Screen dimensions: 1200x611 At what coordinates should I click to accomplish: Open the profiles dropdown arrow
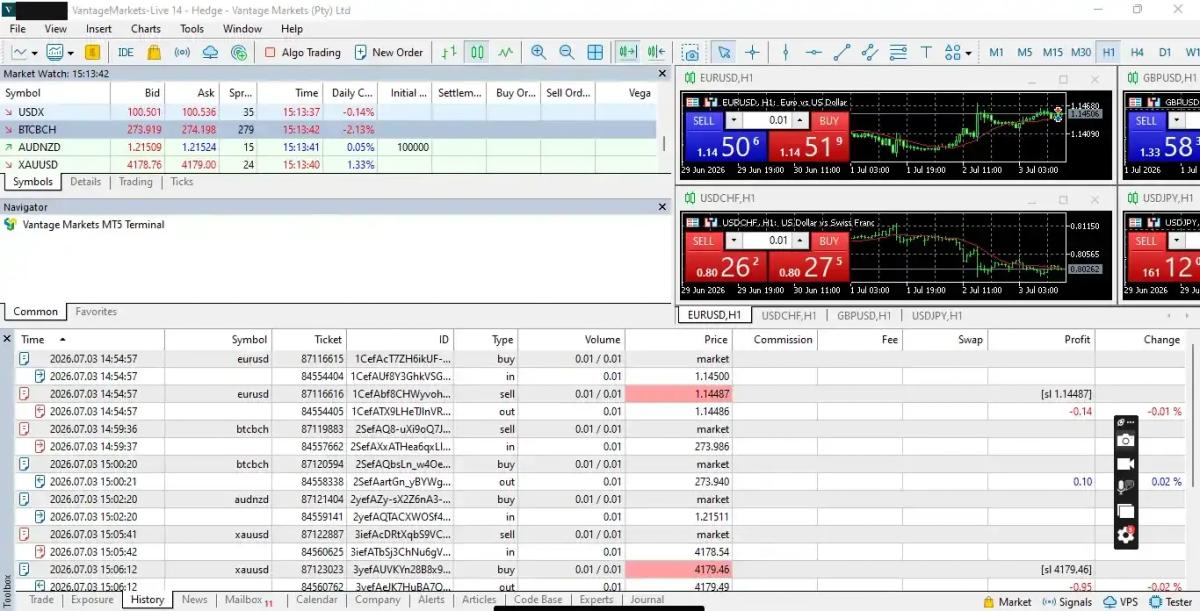[69, 52]
